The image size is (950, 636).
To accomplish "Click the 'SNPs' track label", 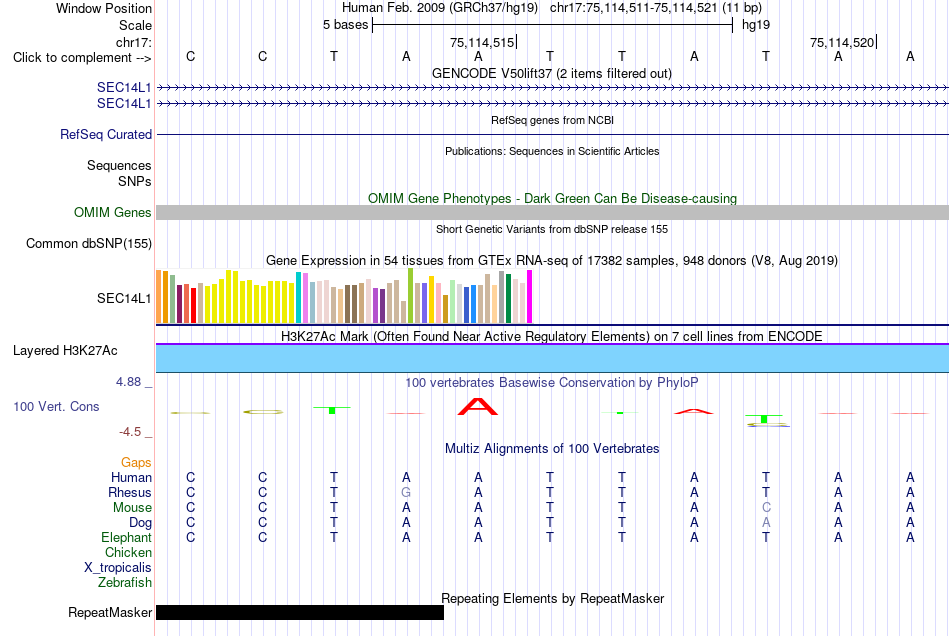I will point(135,181).
